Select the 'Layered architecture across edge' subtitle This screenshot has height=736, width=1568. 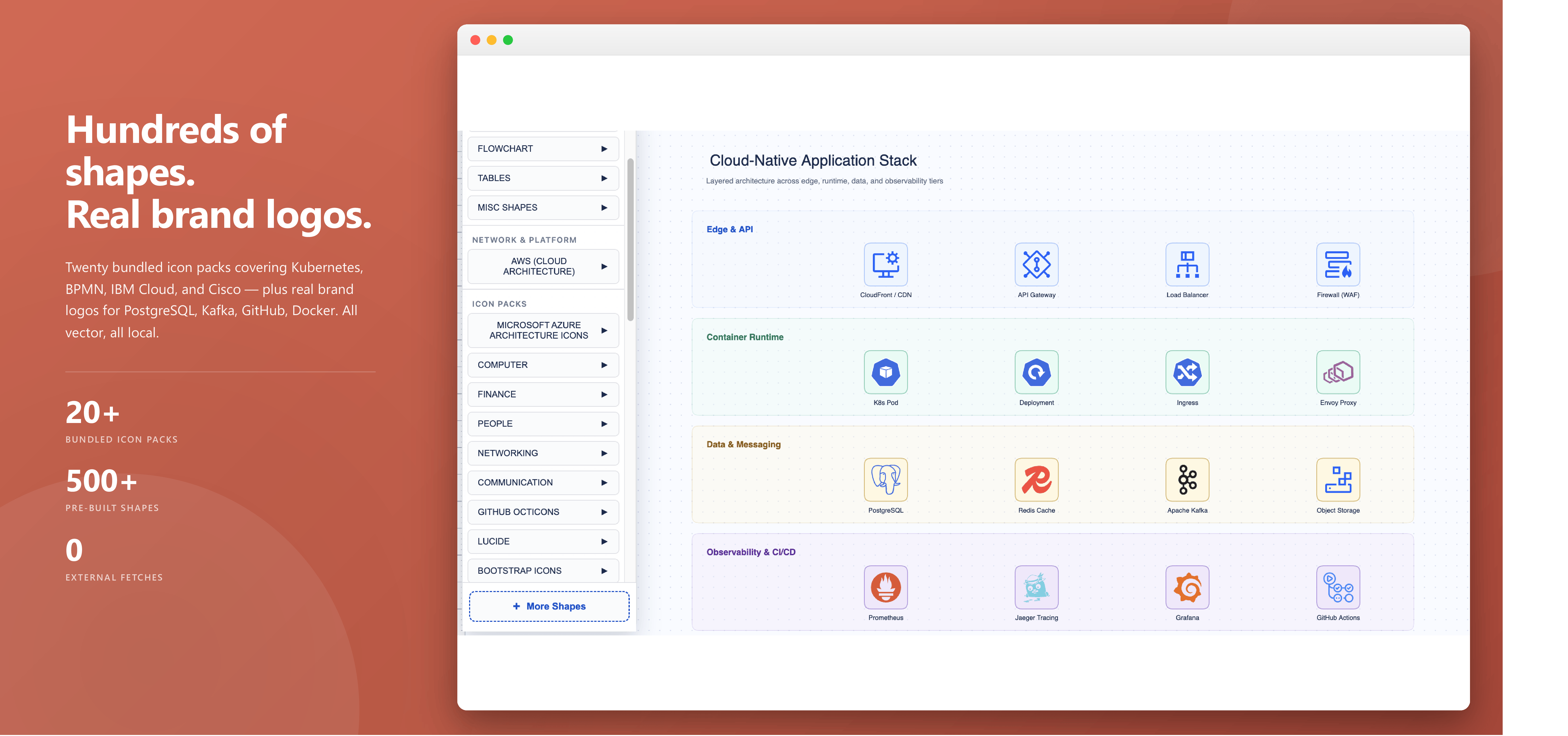tap(824, 181)
